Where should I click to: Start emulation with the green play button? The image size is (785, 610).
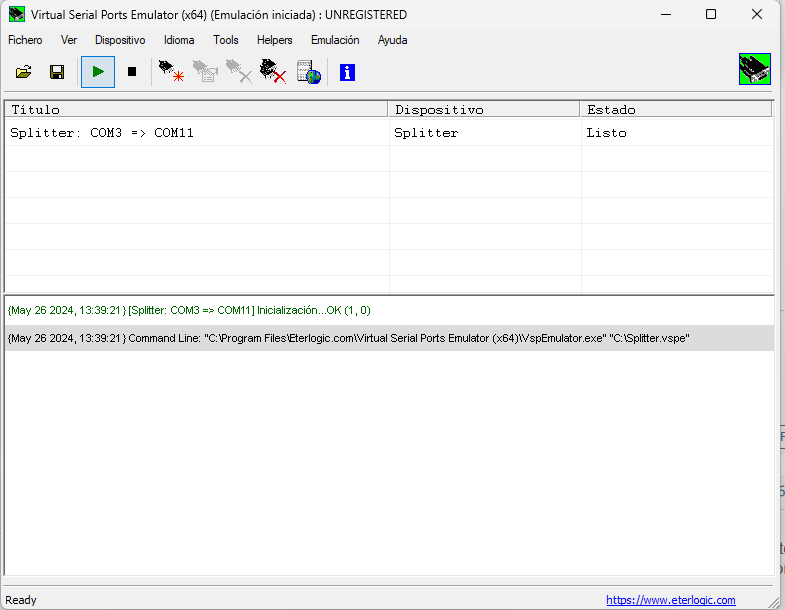point(98,72)
